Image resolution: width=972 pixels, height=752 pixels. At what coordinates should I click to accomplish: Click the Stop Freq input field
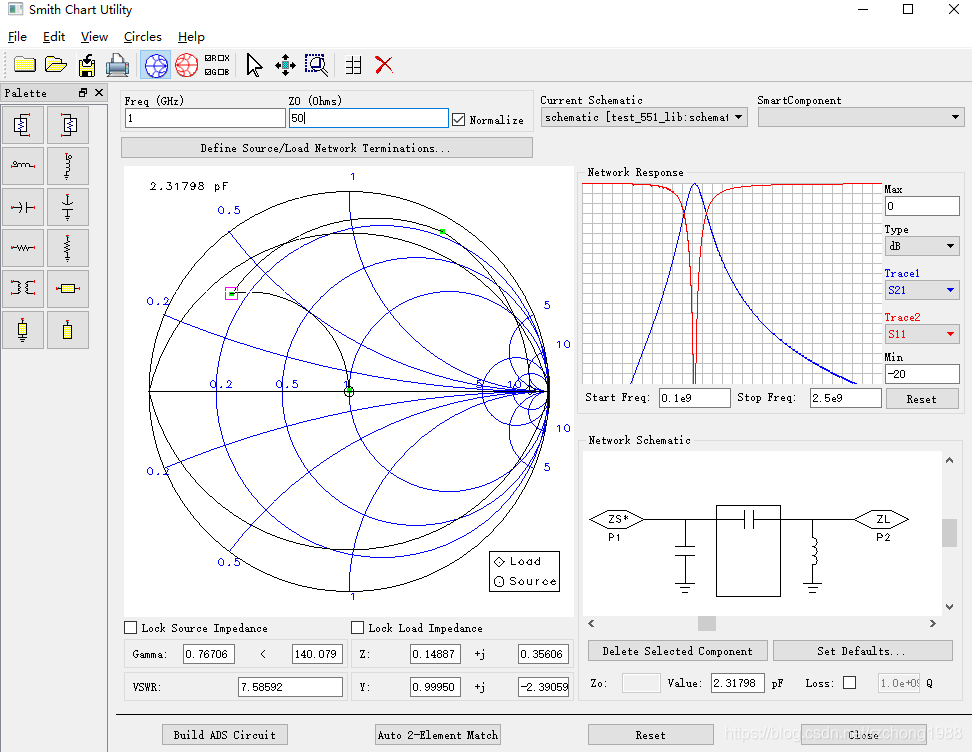pyautogui.click(x=846, y=398)
